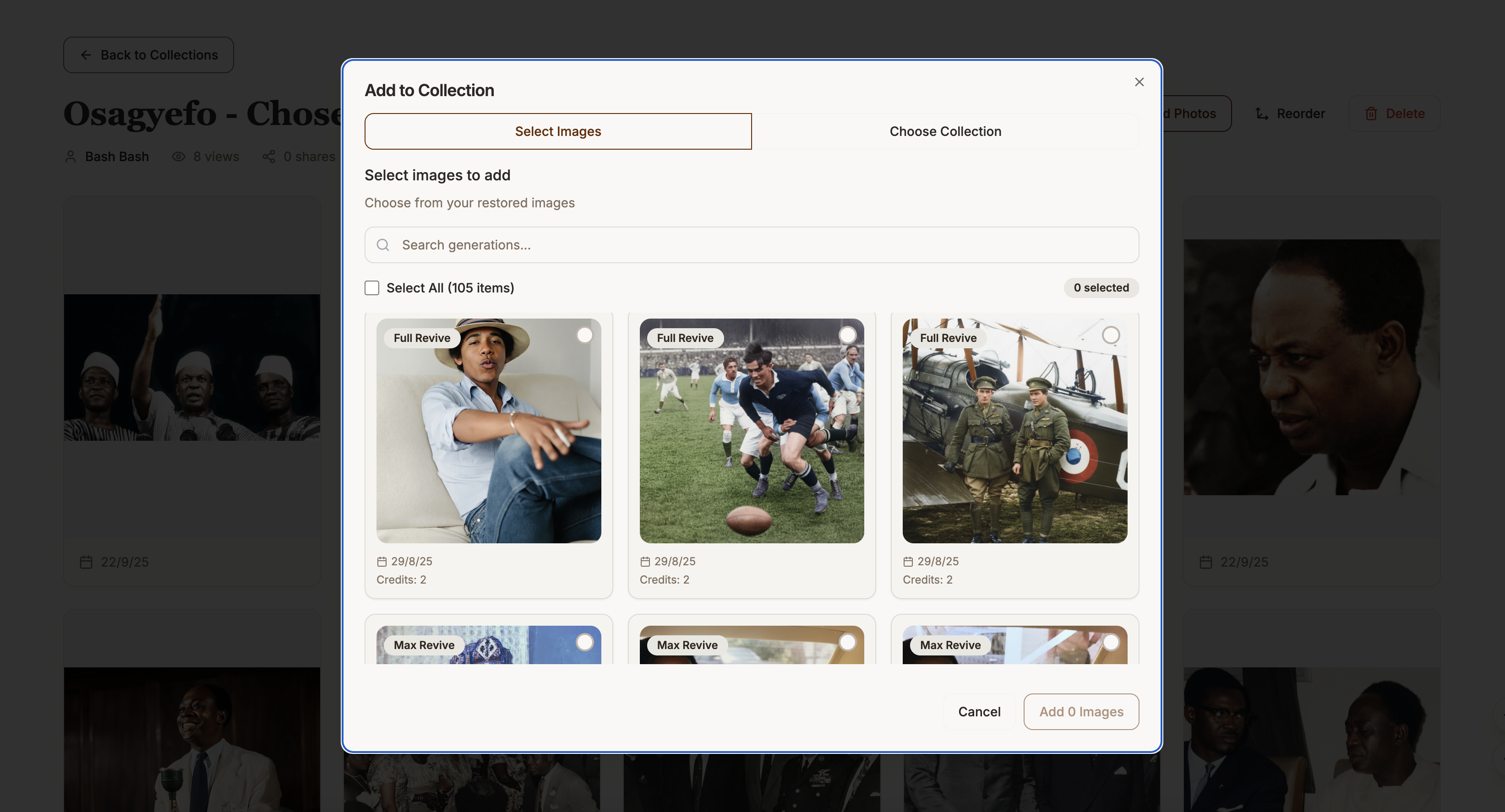Close the Add to Collection dialog

(1139, 82)
